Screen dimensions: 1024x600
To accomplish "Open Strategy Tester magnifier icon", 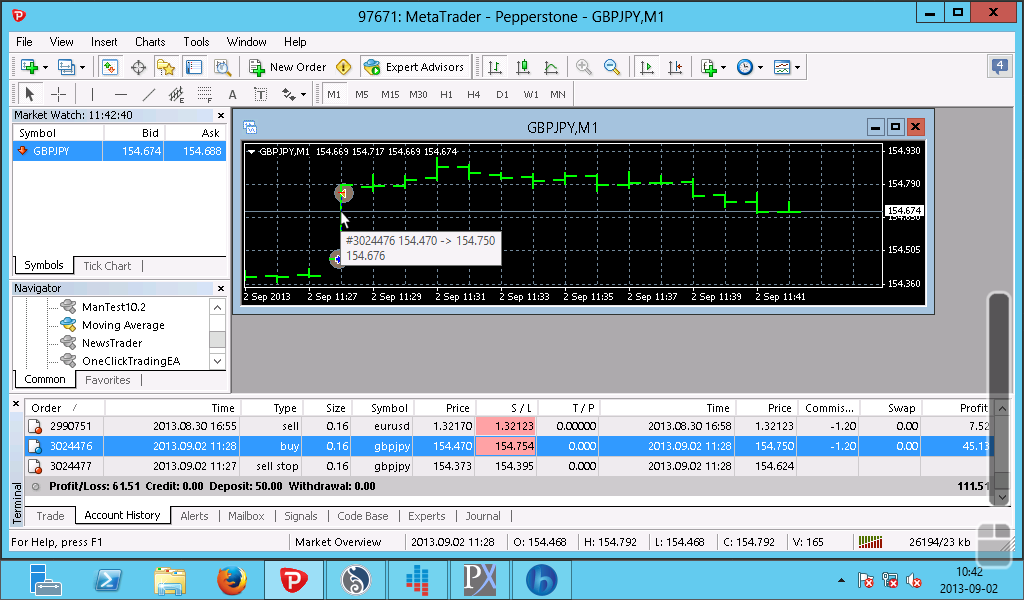I will [x=222, y=67].
